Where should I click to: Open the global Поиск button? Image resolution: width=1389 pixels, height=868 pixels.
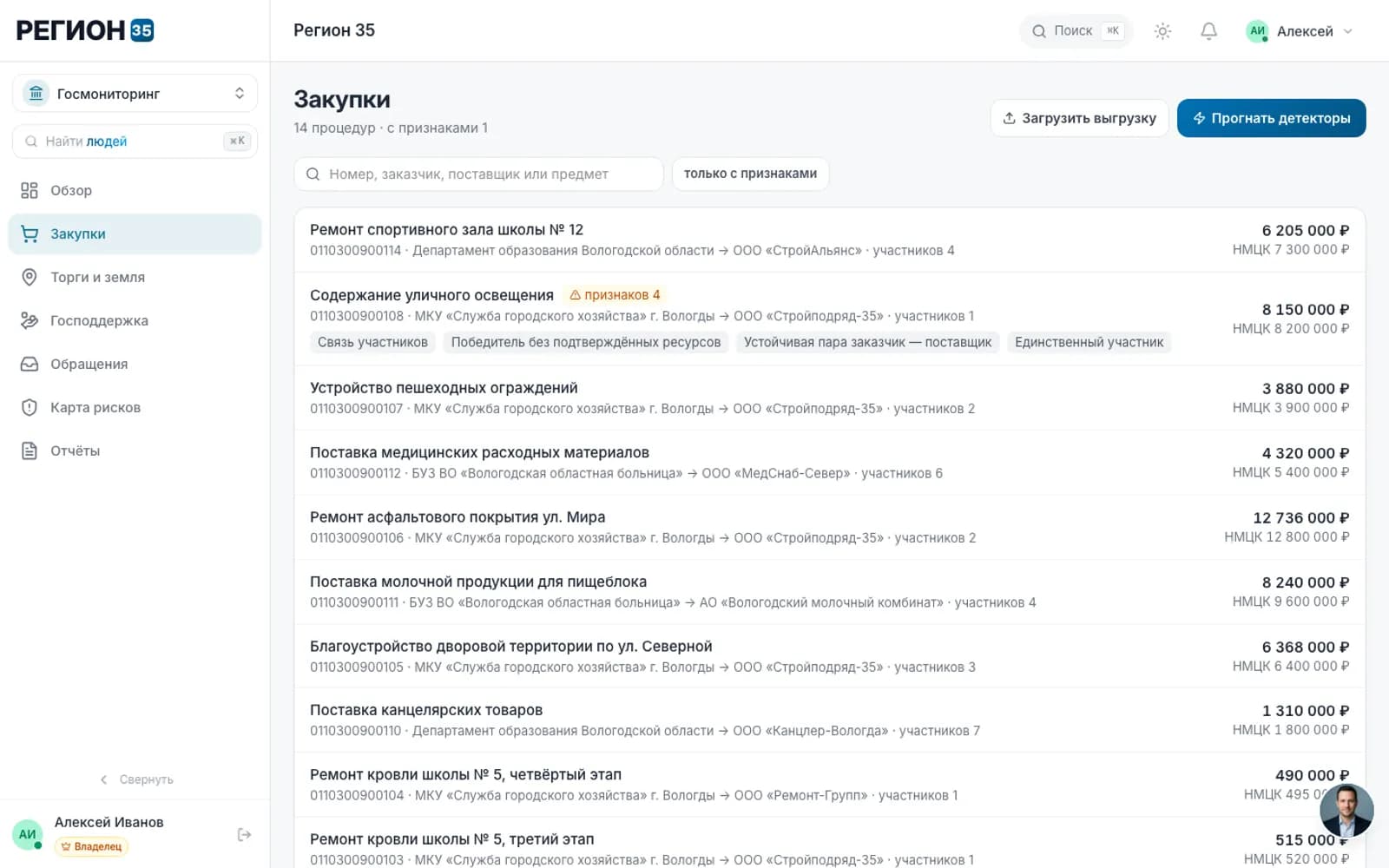click(1076, 31)
